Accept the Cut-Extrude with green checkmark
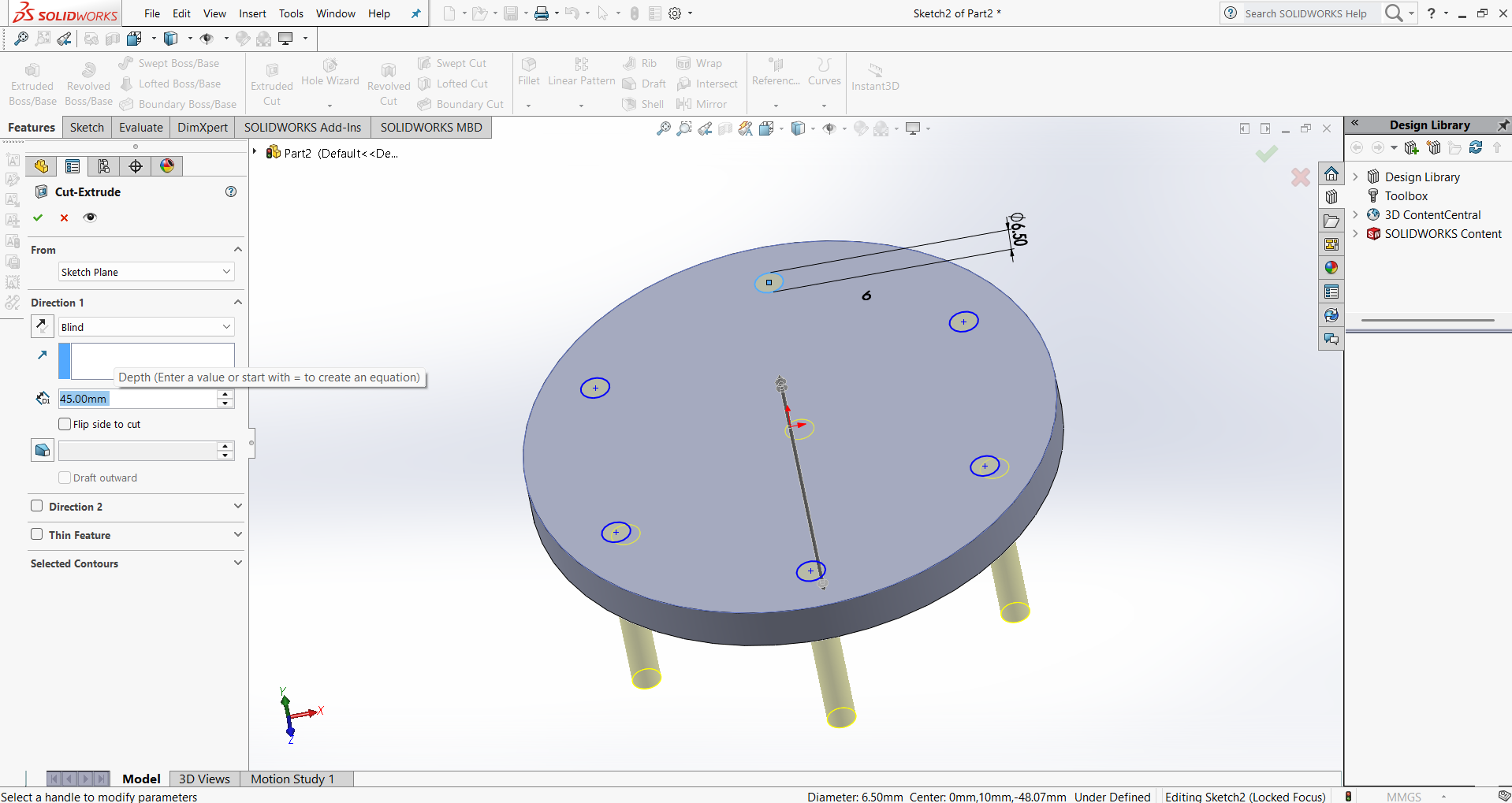Image resolution: width=1512 pixels, height=803 pixels. point(38,217)
